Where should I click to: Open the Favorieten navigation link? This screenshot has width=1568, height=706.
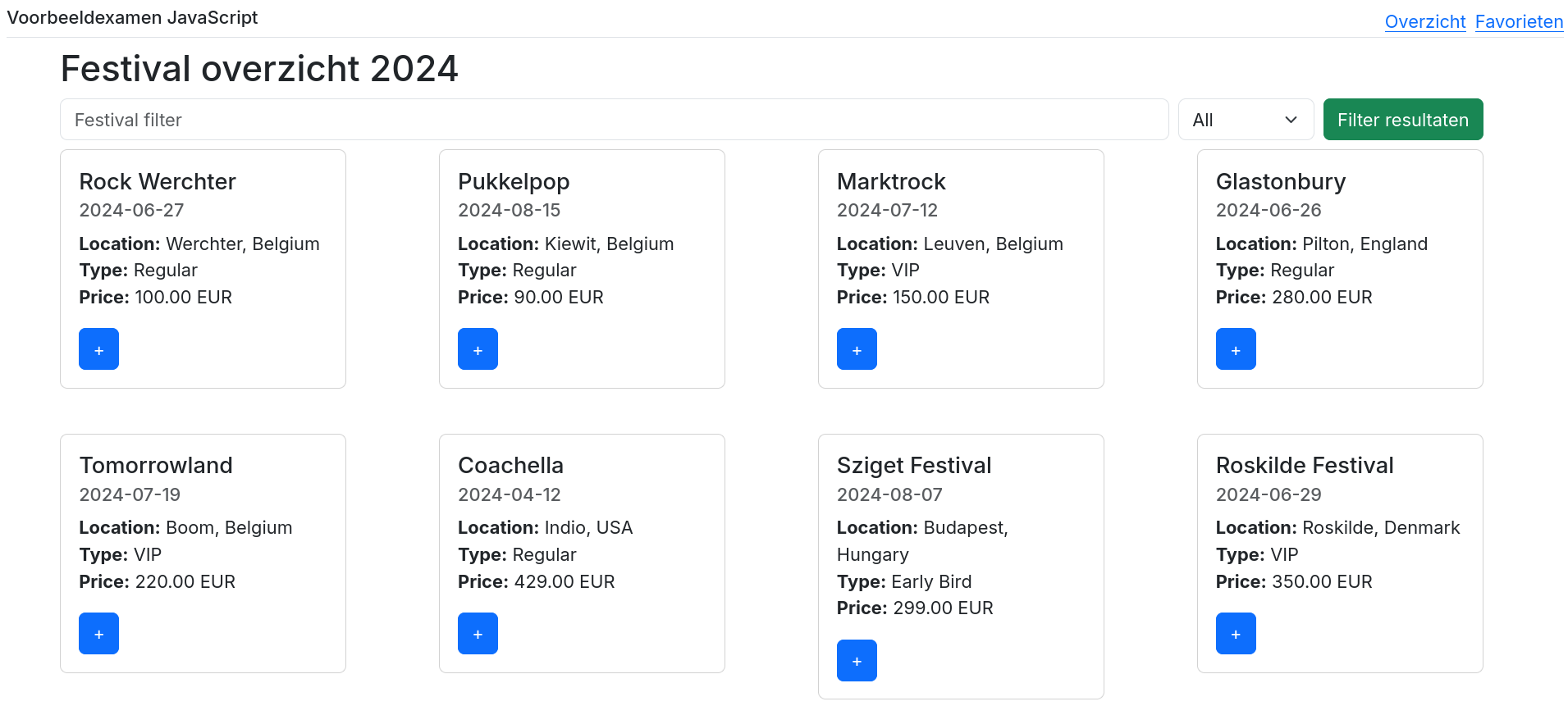tap(1519, 22)
